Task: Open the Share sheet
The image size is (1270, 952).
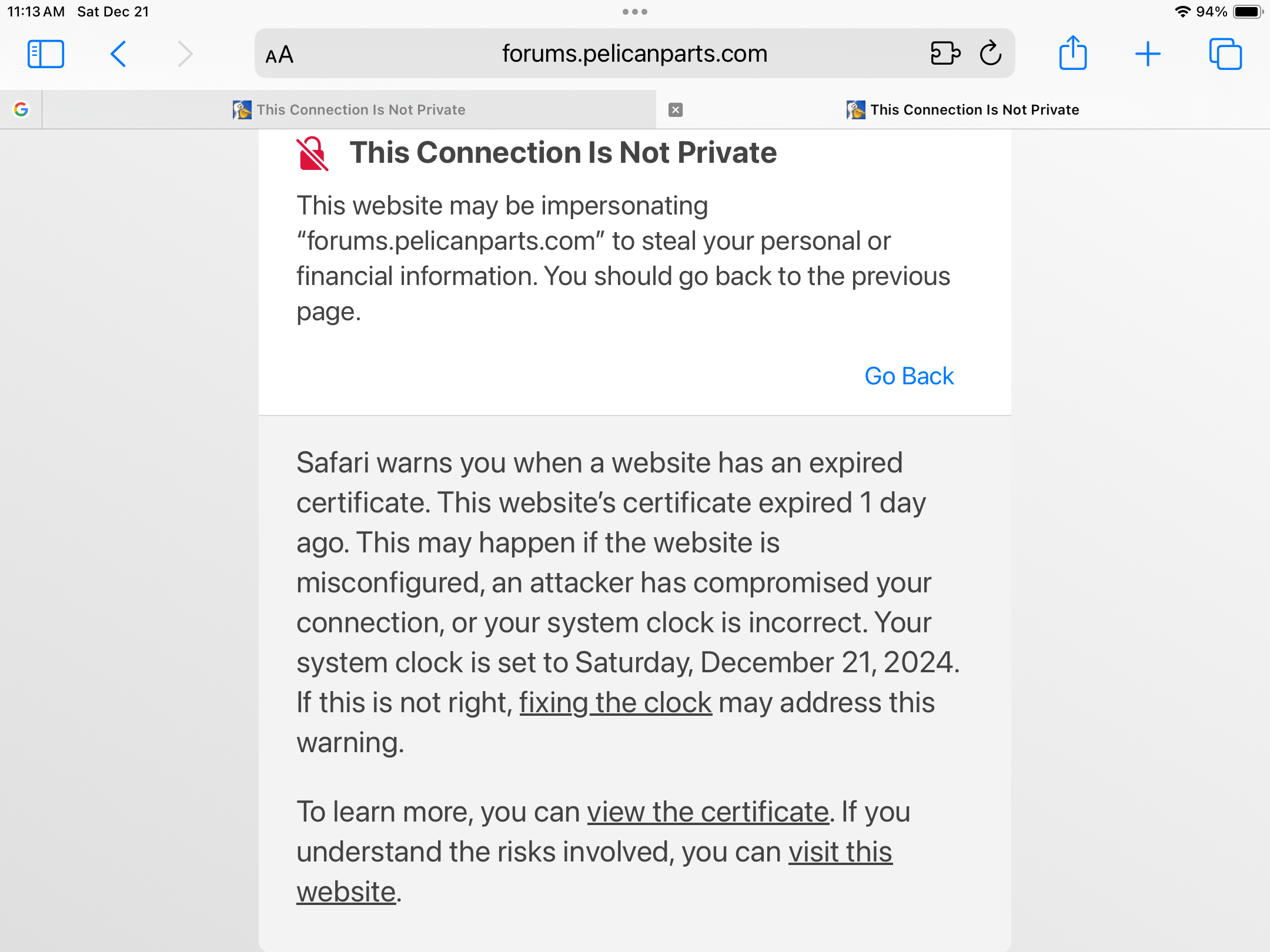Action: click(1073, 53)
